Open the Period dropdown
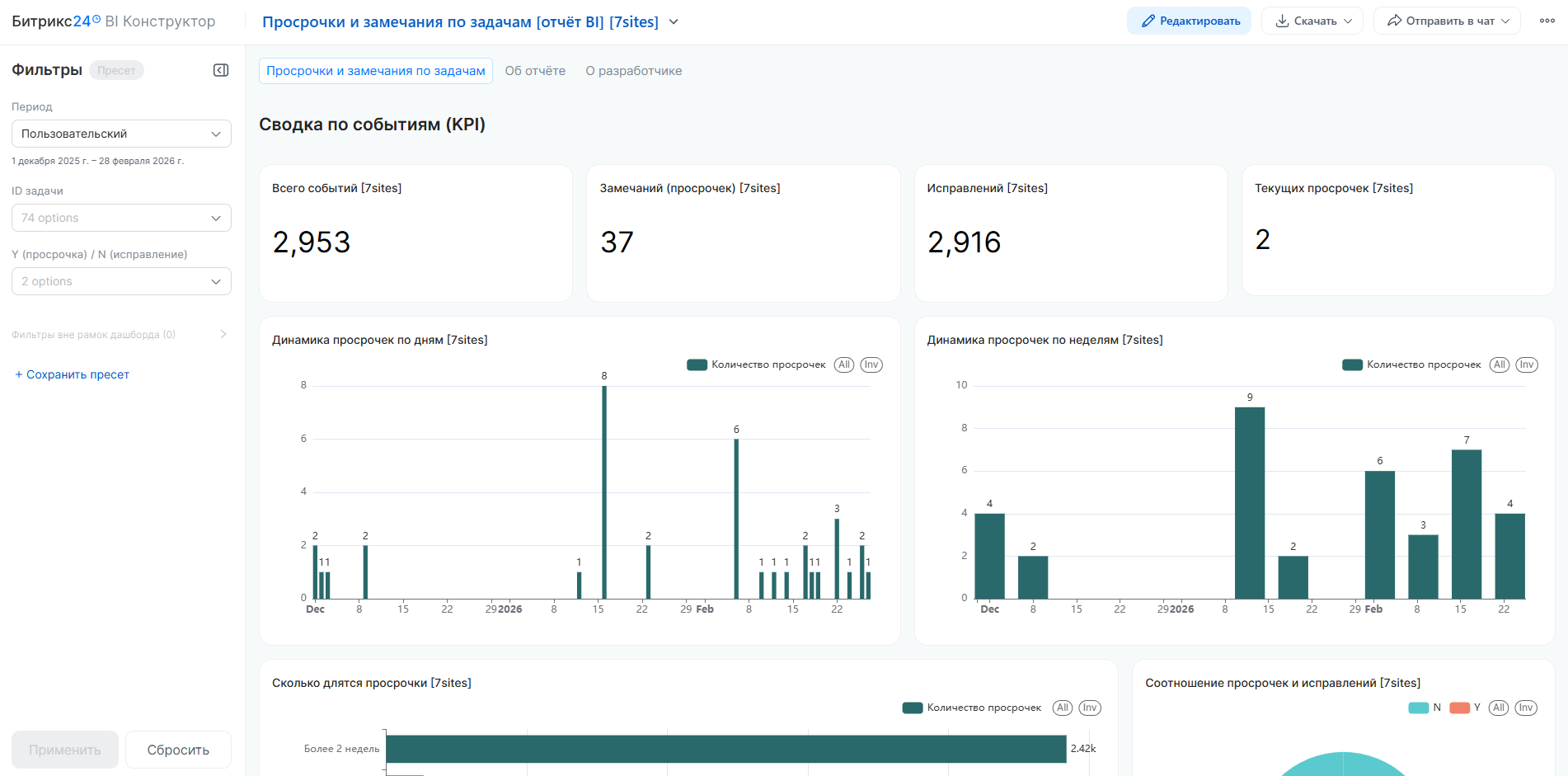Image resolution: width=1568 pixels, height=776 pixels. 121,134
